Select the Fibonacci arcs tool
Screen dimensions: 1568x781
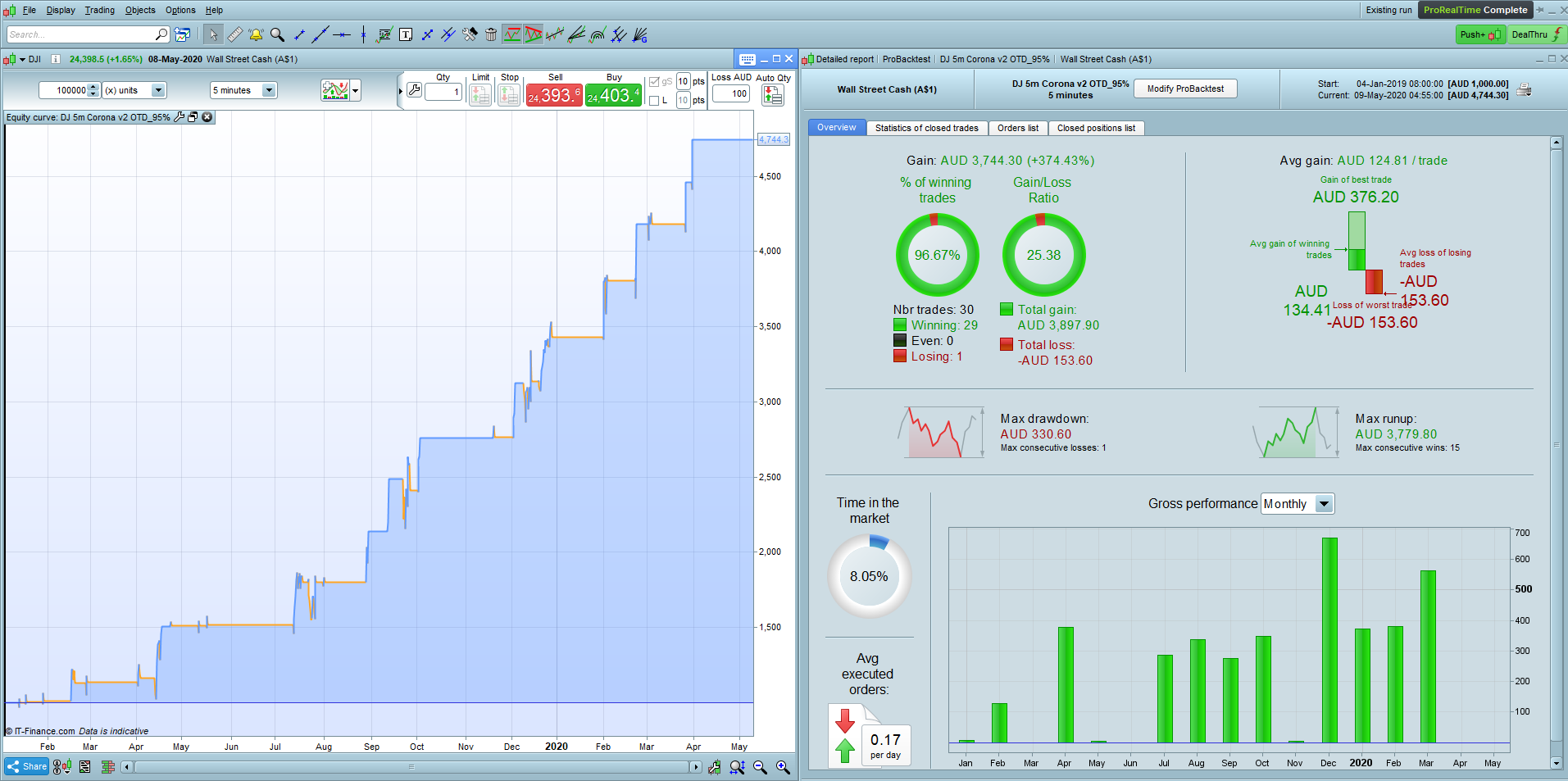(598, 34)
